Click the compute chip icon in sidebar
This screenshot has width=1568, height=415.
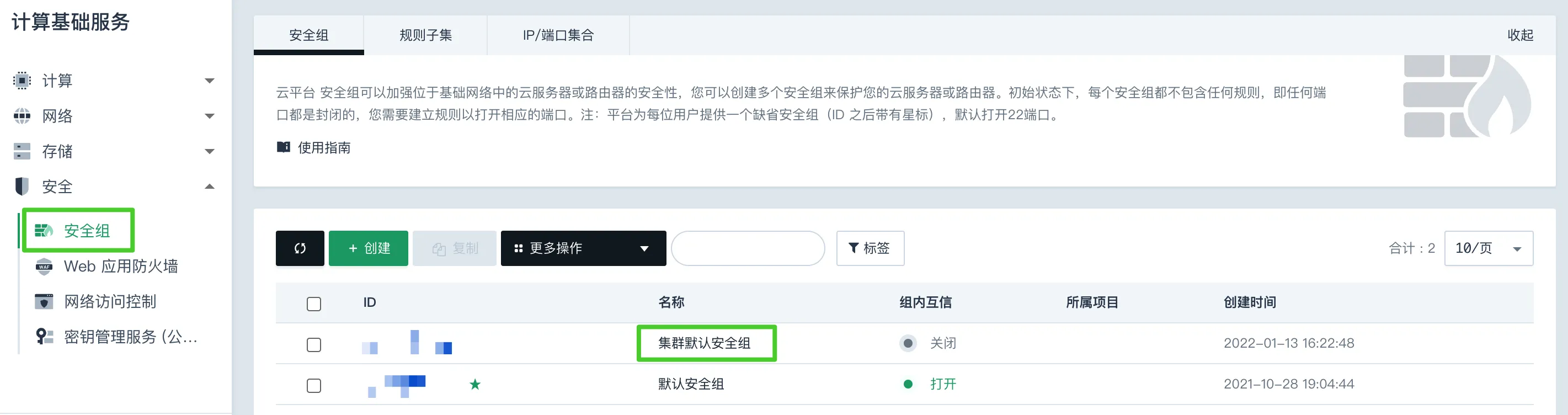tap(22, 81)
